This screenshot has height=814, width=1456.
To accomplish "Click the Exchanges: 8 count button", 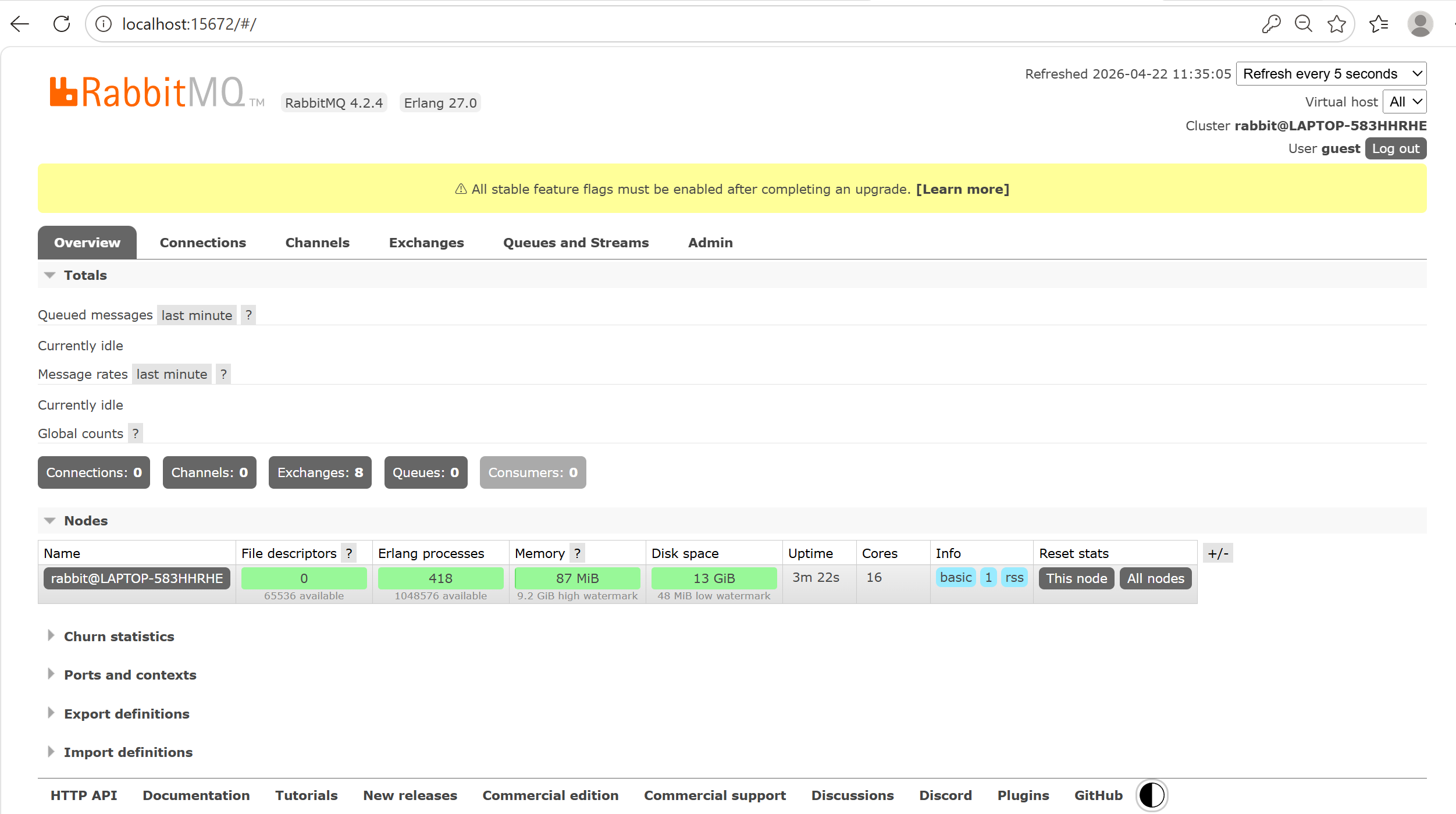I will point(320,472).
